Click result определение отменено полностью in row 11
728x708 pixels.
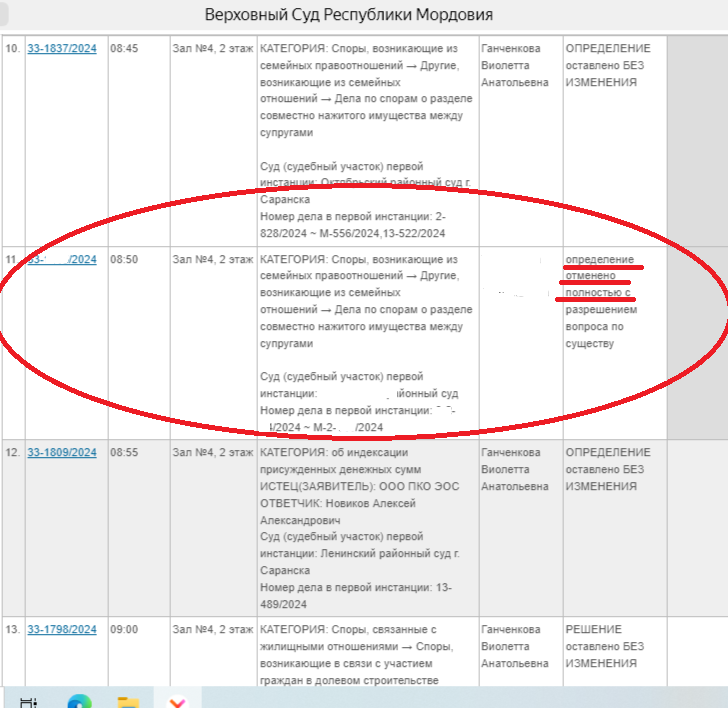[599, 276]
